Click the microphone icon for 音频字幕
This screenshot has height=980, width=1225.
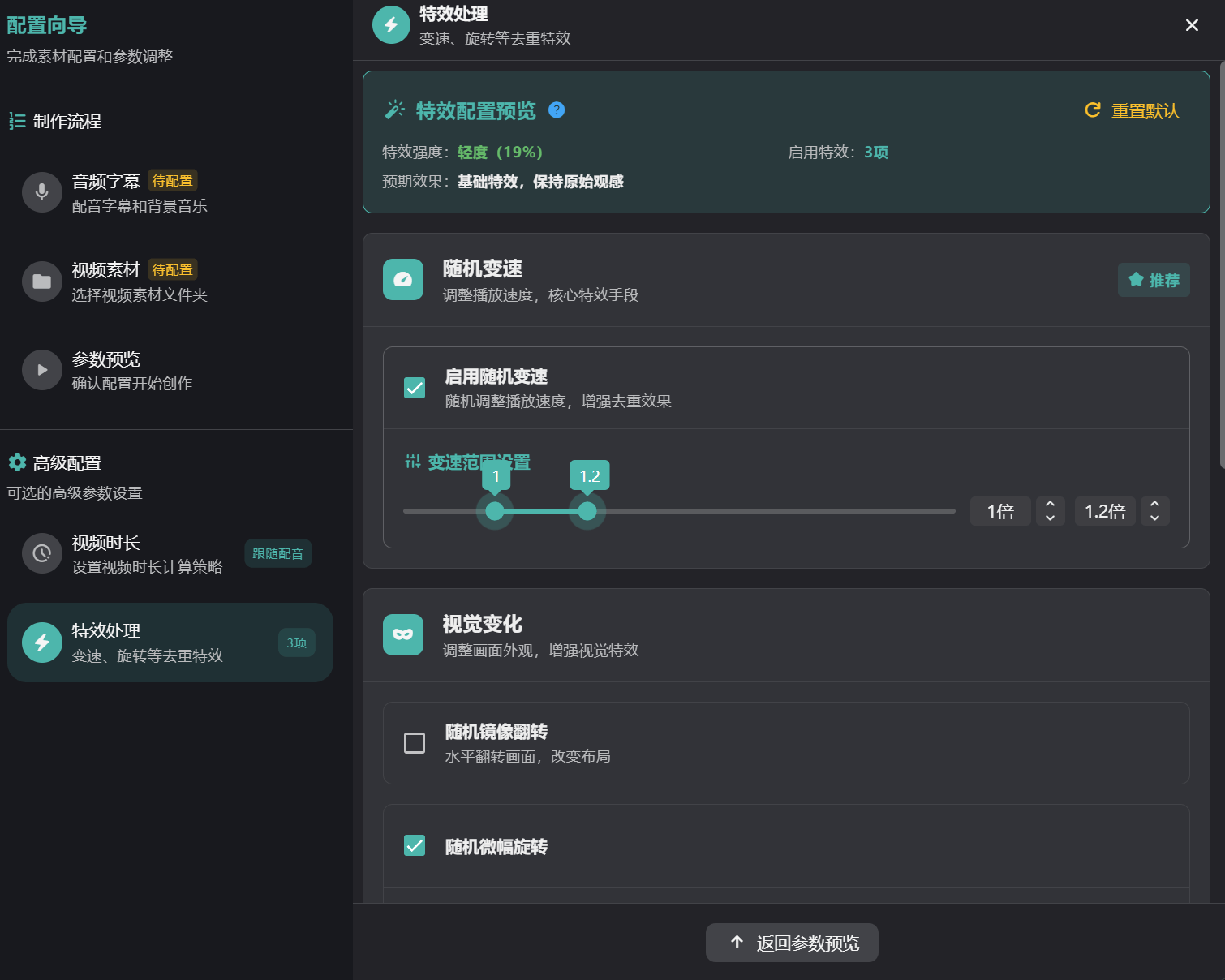(x=42, y=192)
